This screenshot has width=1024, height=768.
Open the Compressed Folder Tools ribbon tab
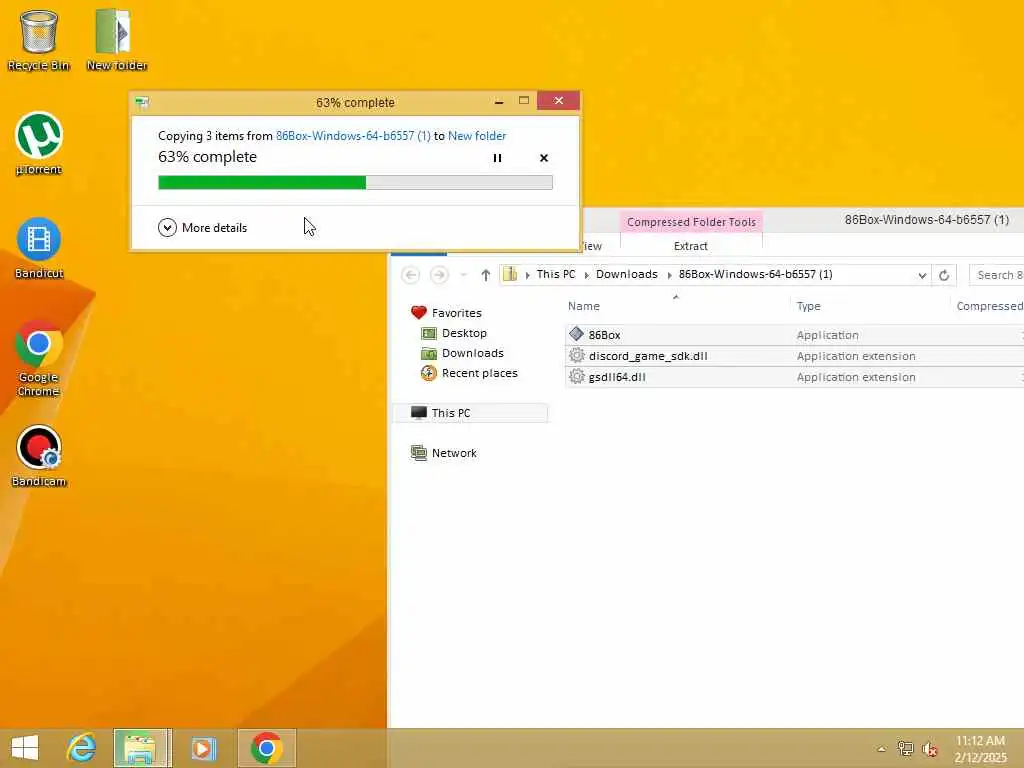click(x=691, y=222)
